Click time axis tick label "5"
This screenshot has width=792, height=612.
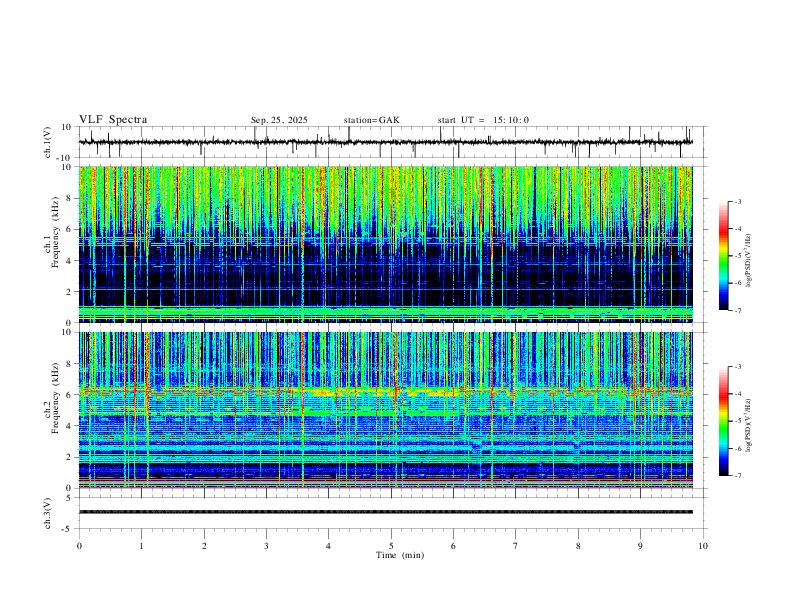pos(391,546)
